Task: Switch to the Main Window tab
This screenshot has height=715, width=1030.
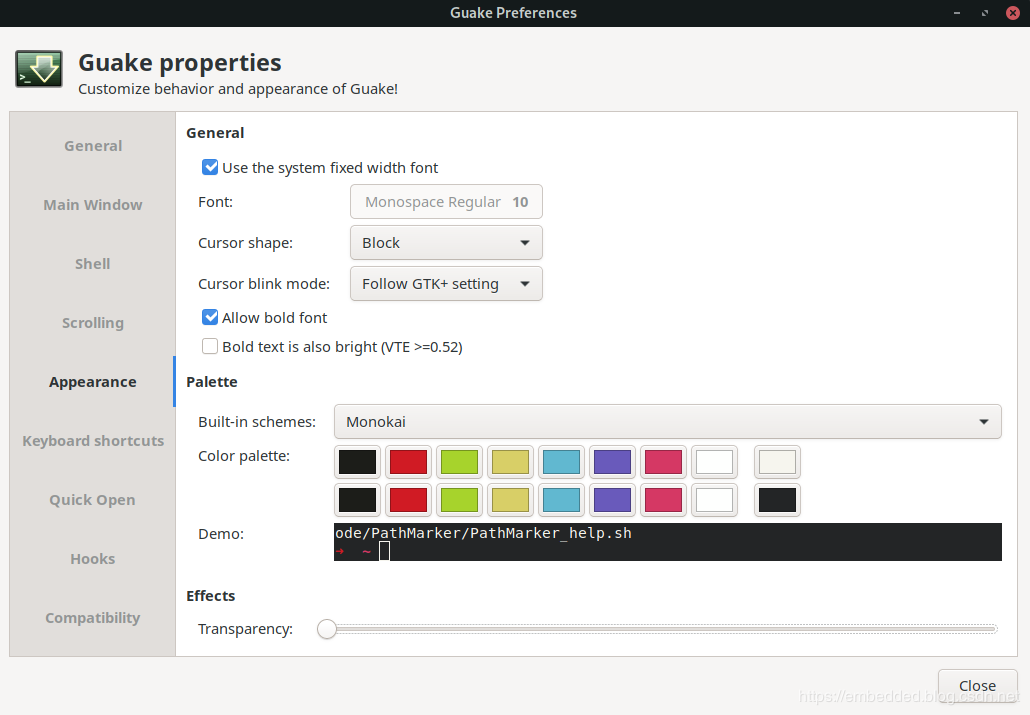Action: tap(93, 205)
